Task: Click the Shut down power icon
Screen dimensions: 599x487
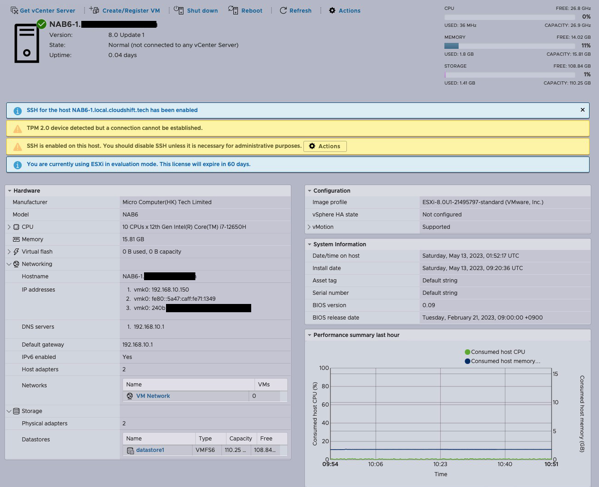Action: pyautogui.click(x=178, y=10)
